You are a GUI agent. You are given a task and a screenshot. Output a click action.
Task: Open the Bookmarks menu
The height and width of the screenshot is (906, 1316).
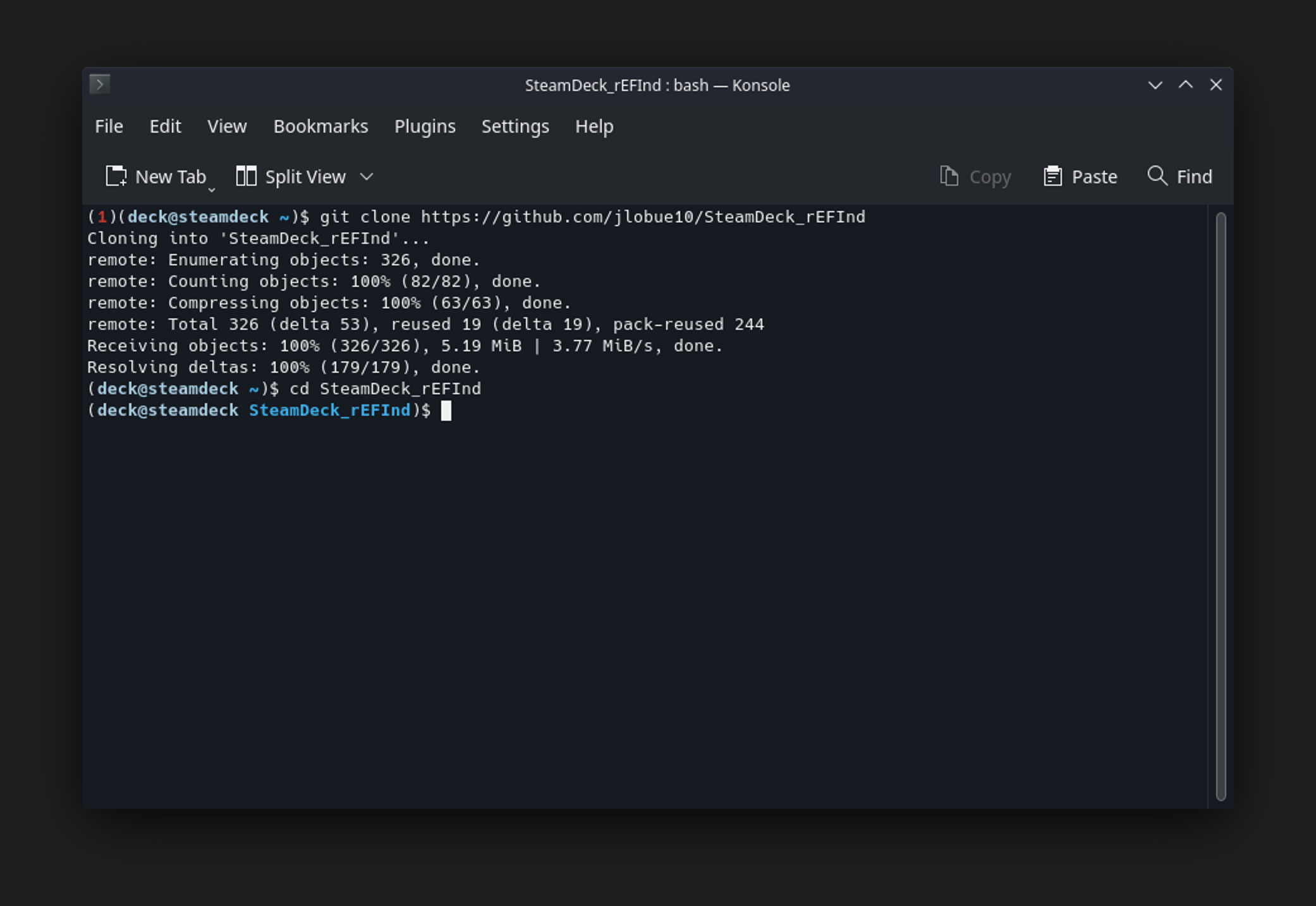[320, 126]
